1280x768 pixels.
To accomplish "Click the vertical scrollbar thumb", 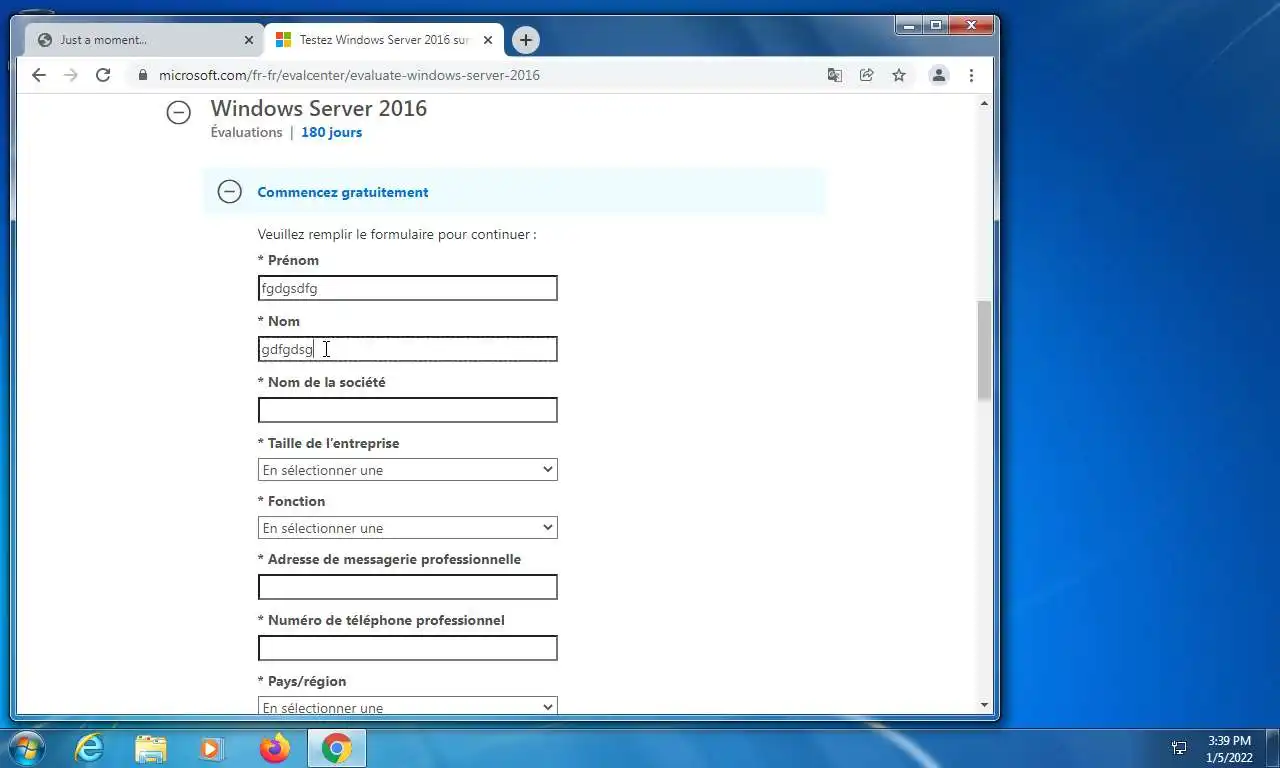I will 984,350.
